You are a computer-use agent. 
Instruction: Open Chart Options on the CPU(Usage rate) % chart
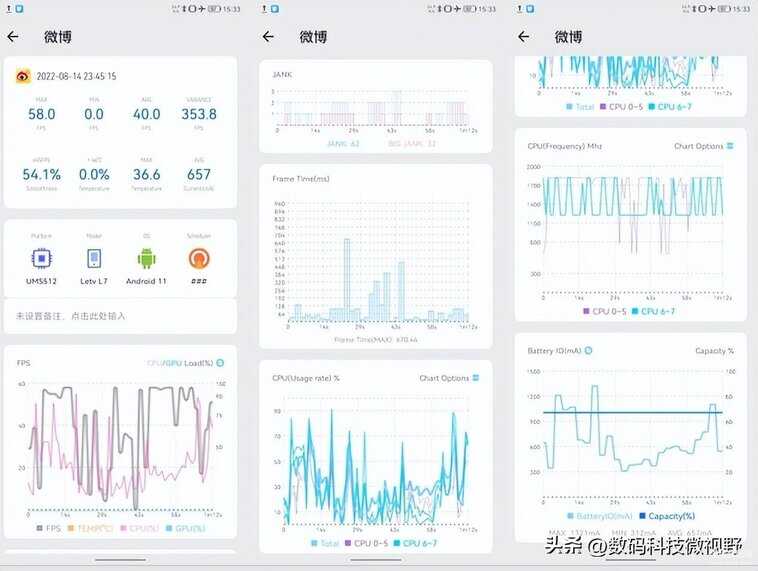pyautogui.click(x=449, y=378)
